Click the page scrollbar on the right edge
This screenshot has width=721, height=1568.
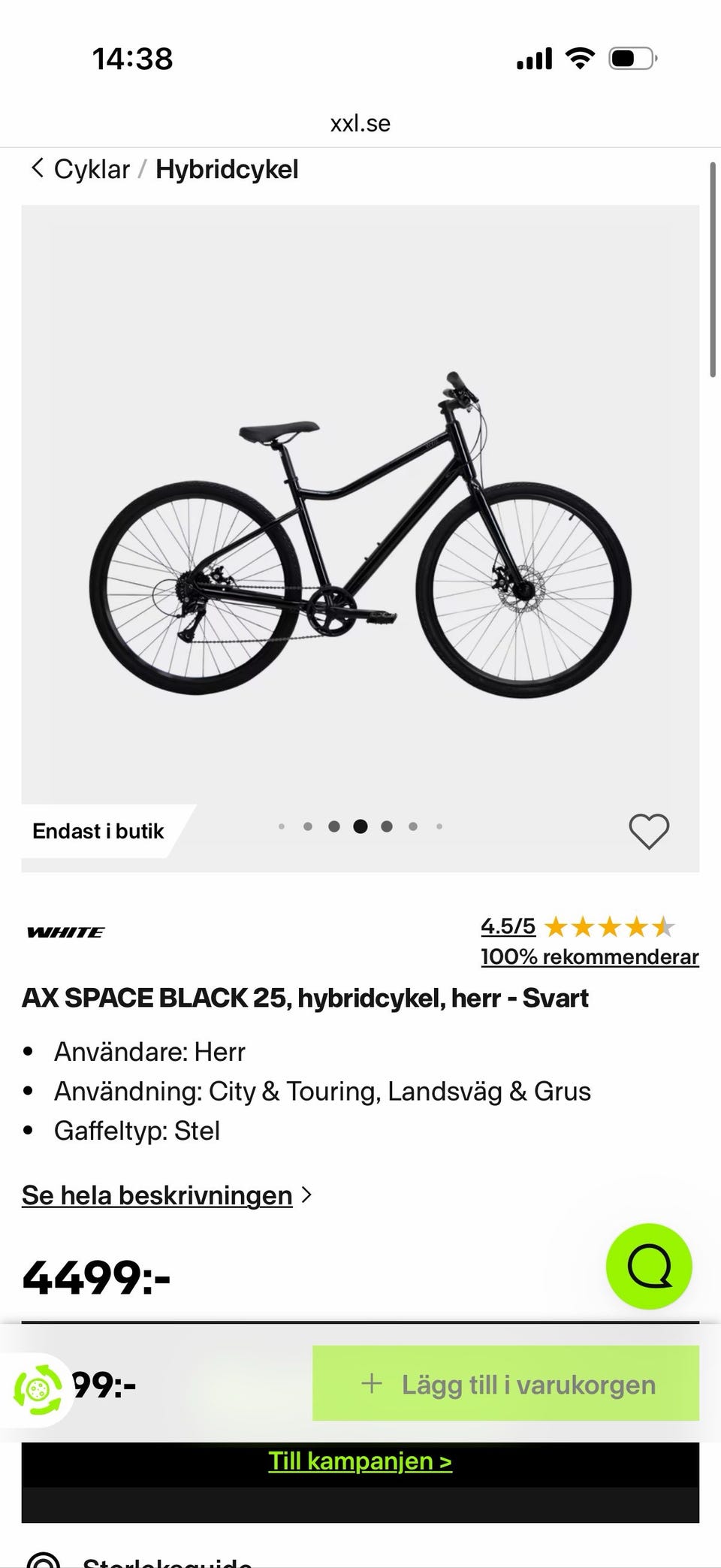[713, 270]
